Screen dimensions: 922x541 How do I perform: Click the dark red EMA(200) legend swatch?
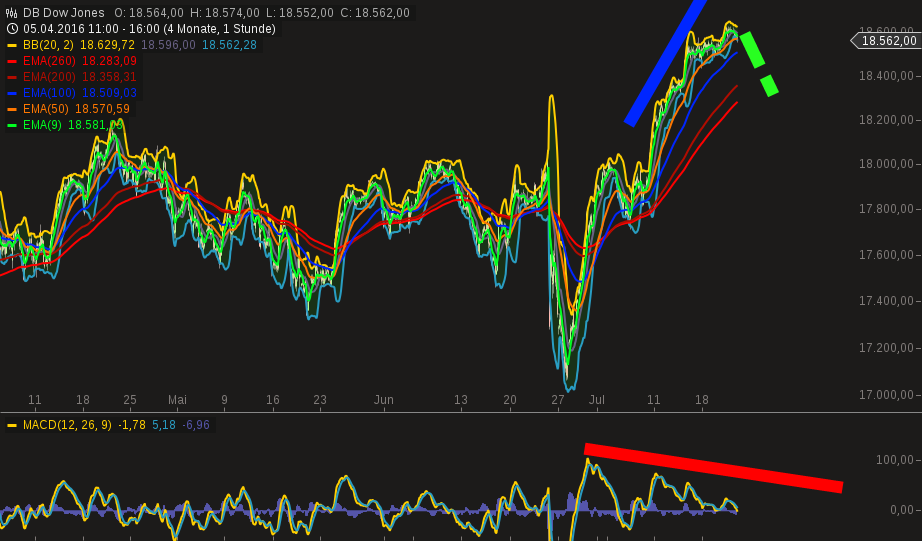tap(12, 77)
